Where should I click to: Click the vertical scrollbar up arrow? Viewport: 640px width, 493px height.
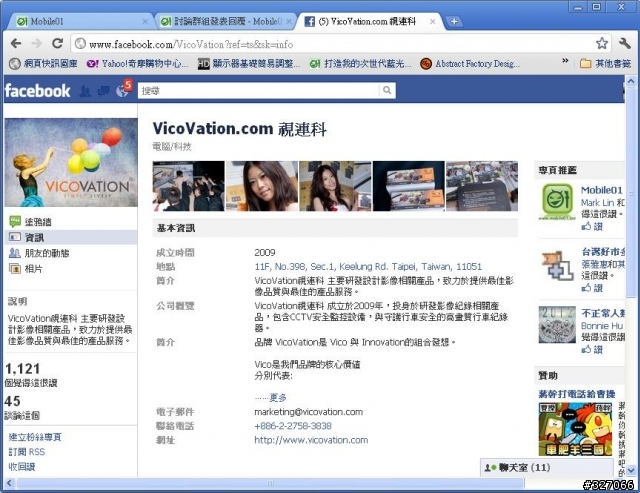pyautogui.click(x=631, y=81)
